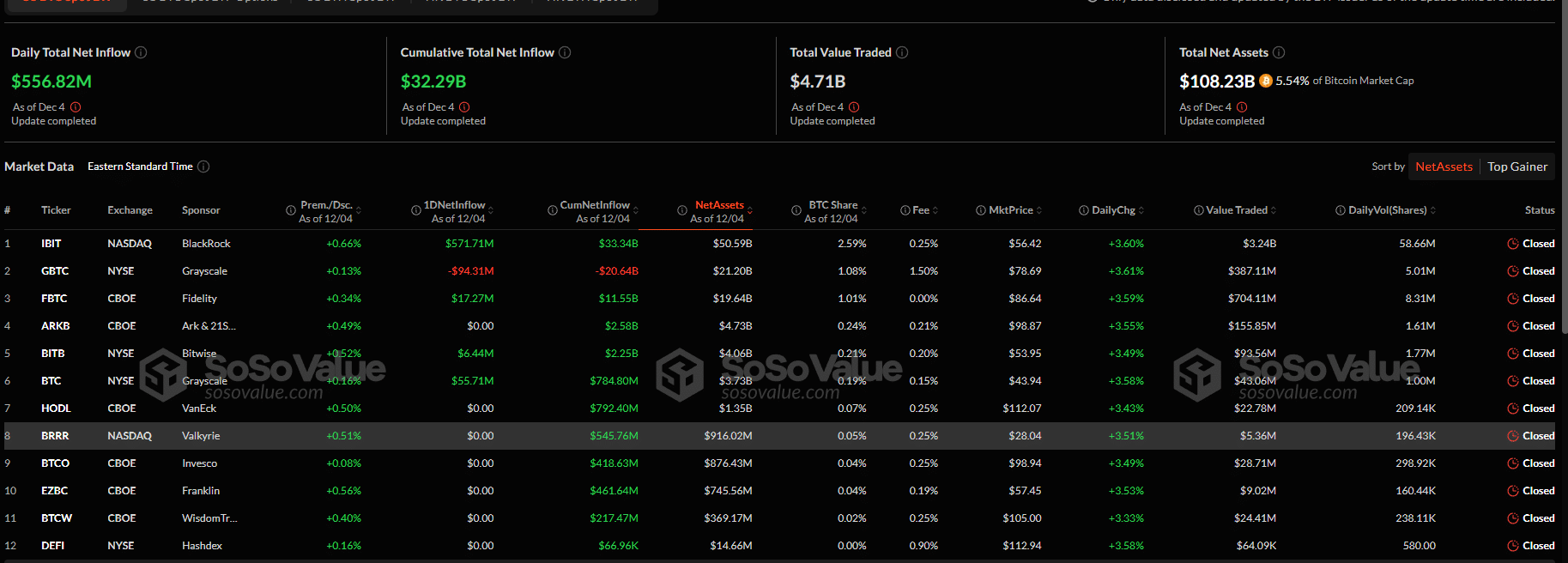Click the Closed status clock icon for ARKB
Viewport: 1568px width, 563px height.
pos(1513,326)
